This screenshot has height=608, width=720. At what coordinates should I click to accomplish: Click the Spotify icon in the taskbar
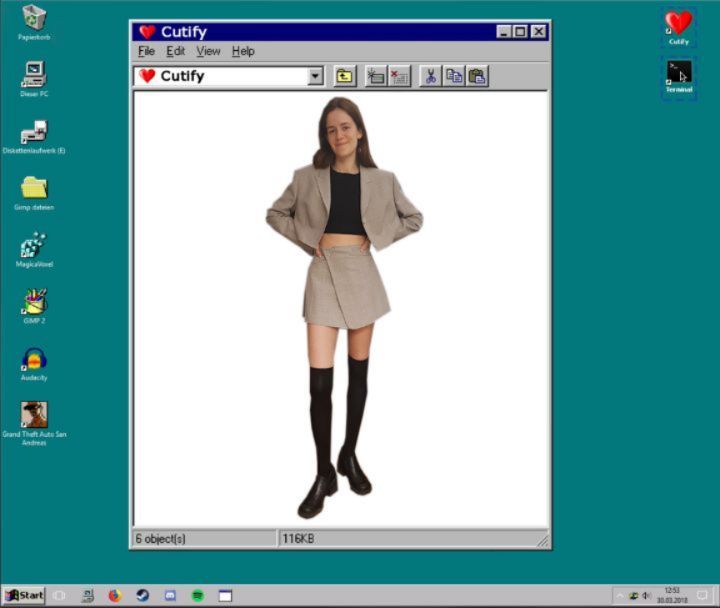pos(198,595)
